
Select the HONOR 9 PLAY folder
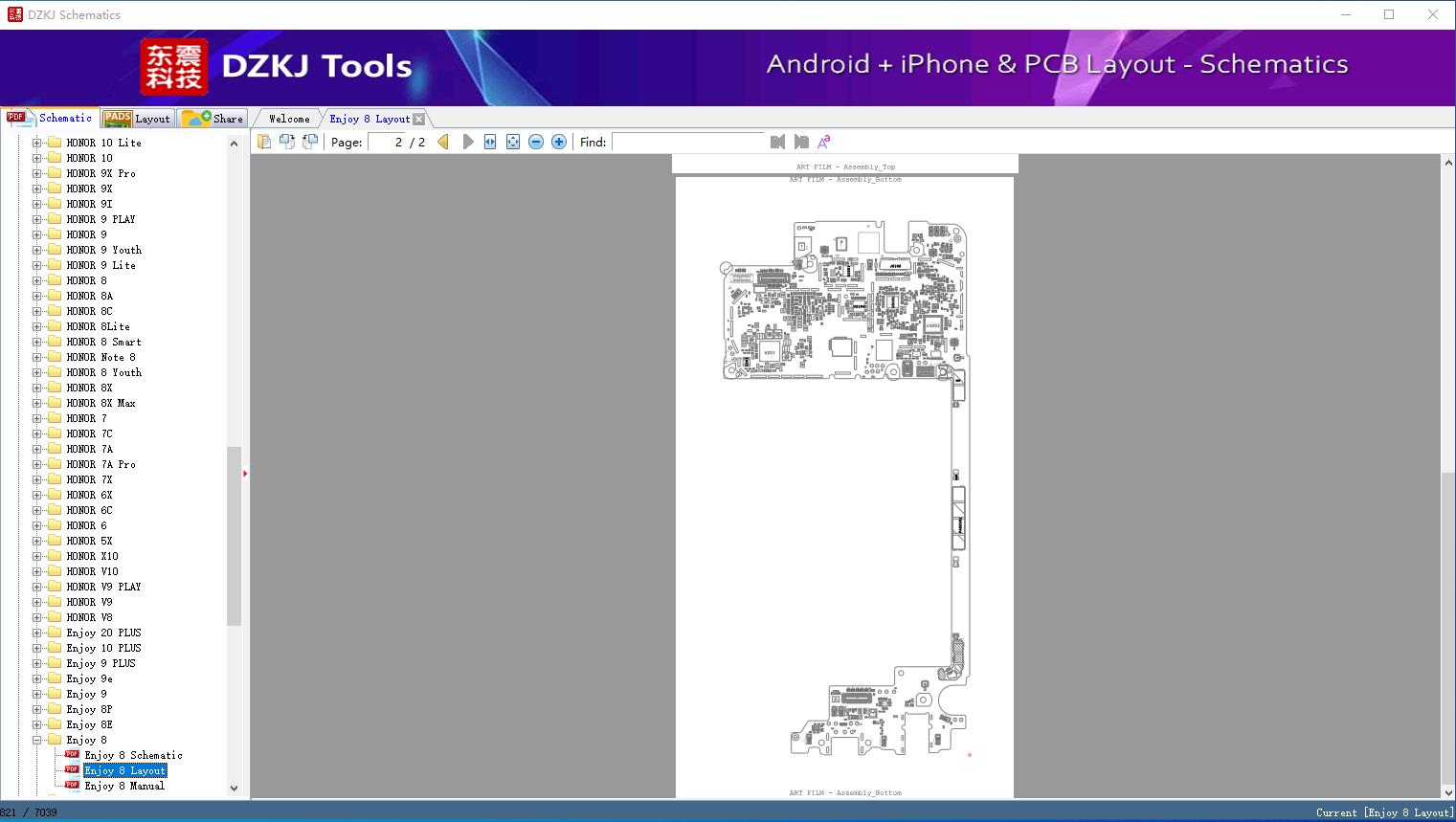point(101,219)
